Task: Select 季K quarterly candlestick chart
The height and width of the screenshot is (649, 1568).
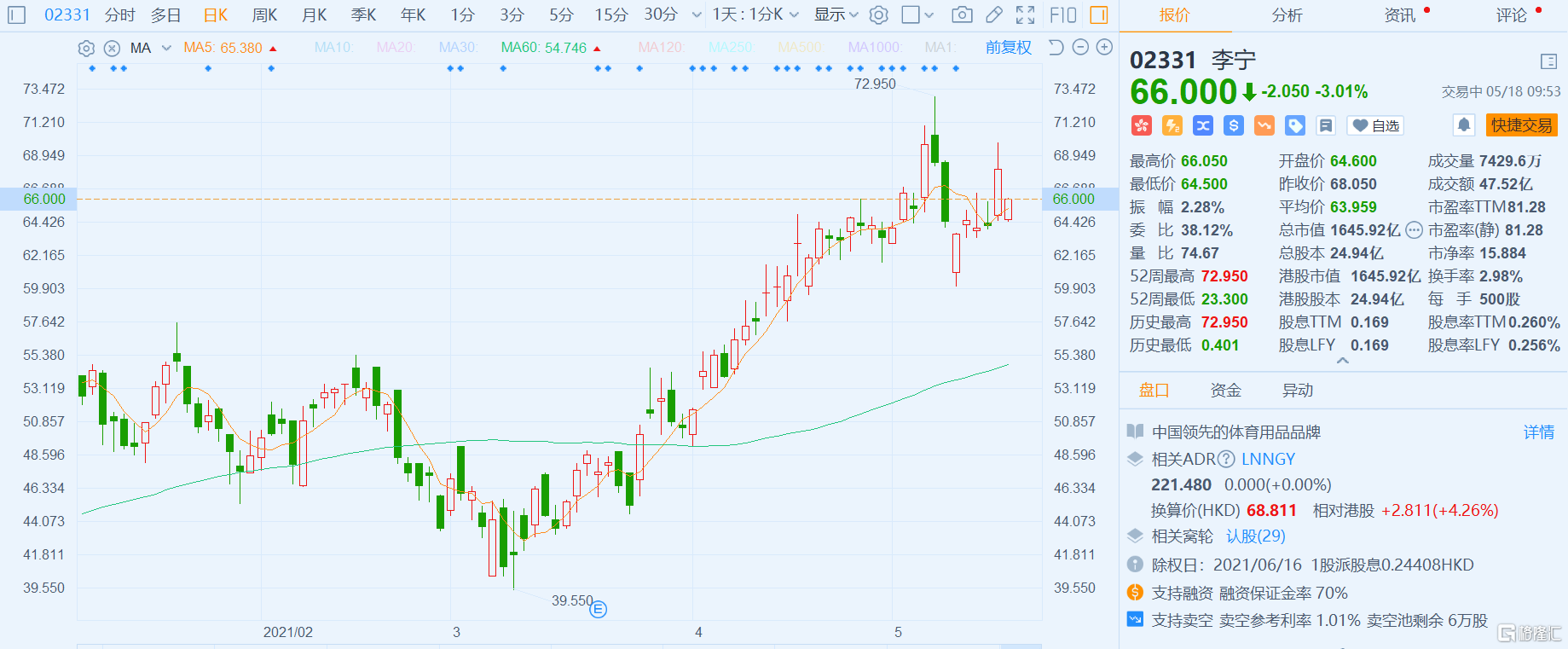Action: click(364, 14)
